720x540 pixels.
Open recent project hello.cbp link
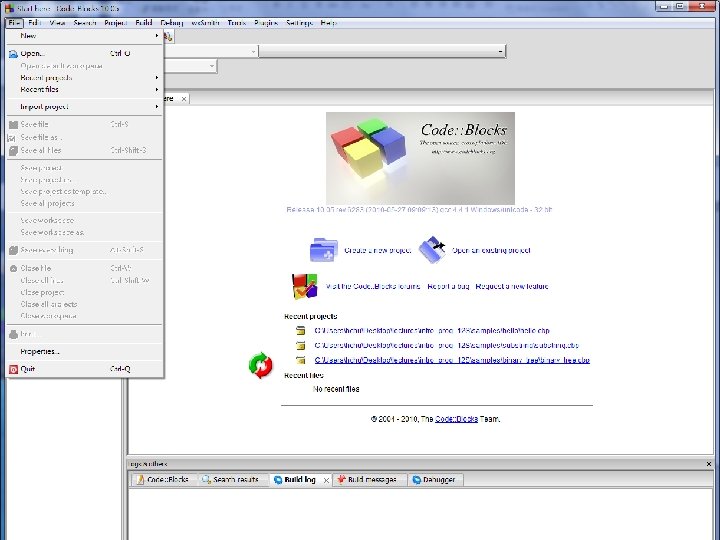point(432,331)
